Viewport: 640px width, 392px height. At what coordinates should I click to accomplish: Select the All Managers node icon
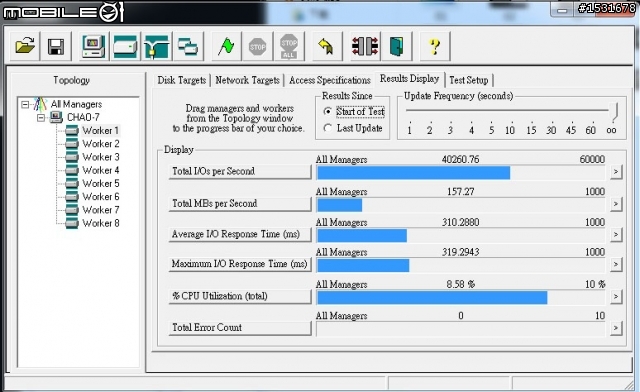click(40, 104)
